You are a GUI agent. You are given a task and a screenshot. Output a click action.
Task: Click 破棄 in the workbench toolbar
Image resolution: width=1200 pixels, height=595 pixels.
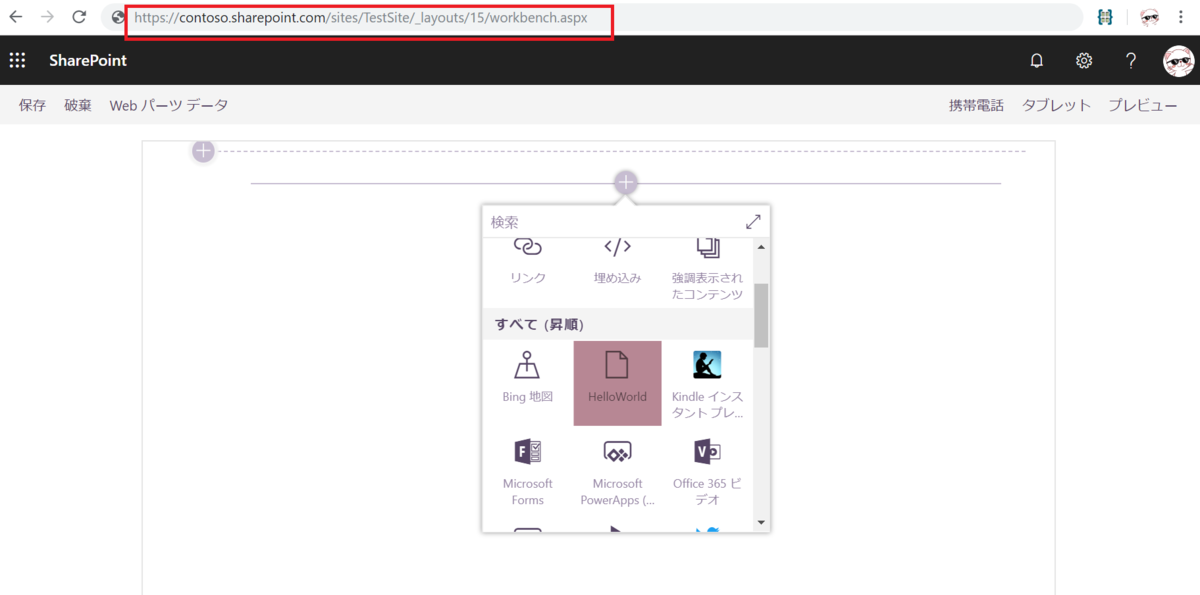coord(78,105)
